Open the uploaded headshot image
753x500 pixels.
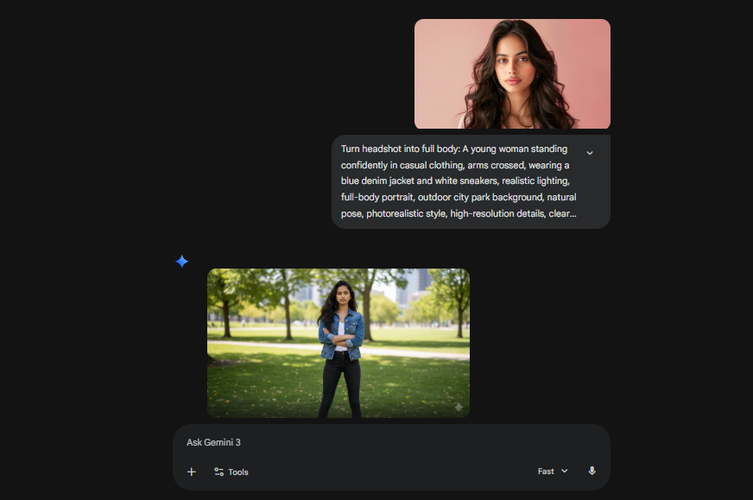tap(512, 74)
